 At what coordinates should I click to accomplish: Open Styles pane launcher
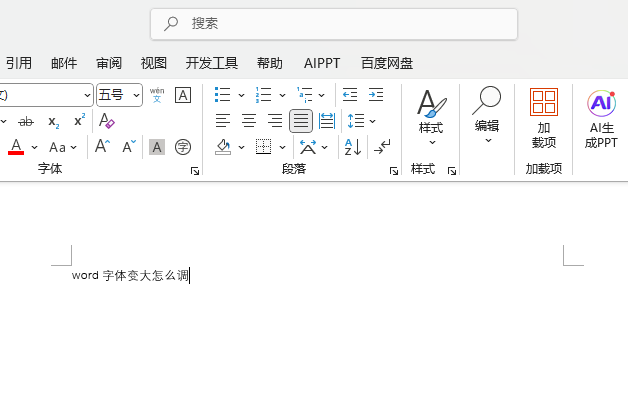tap(452, 171)
